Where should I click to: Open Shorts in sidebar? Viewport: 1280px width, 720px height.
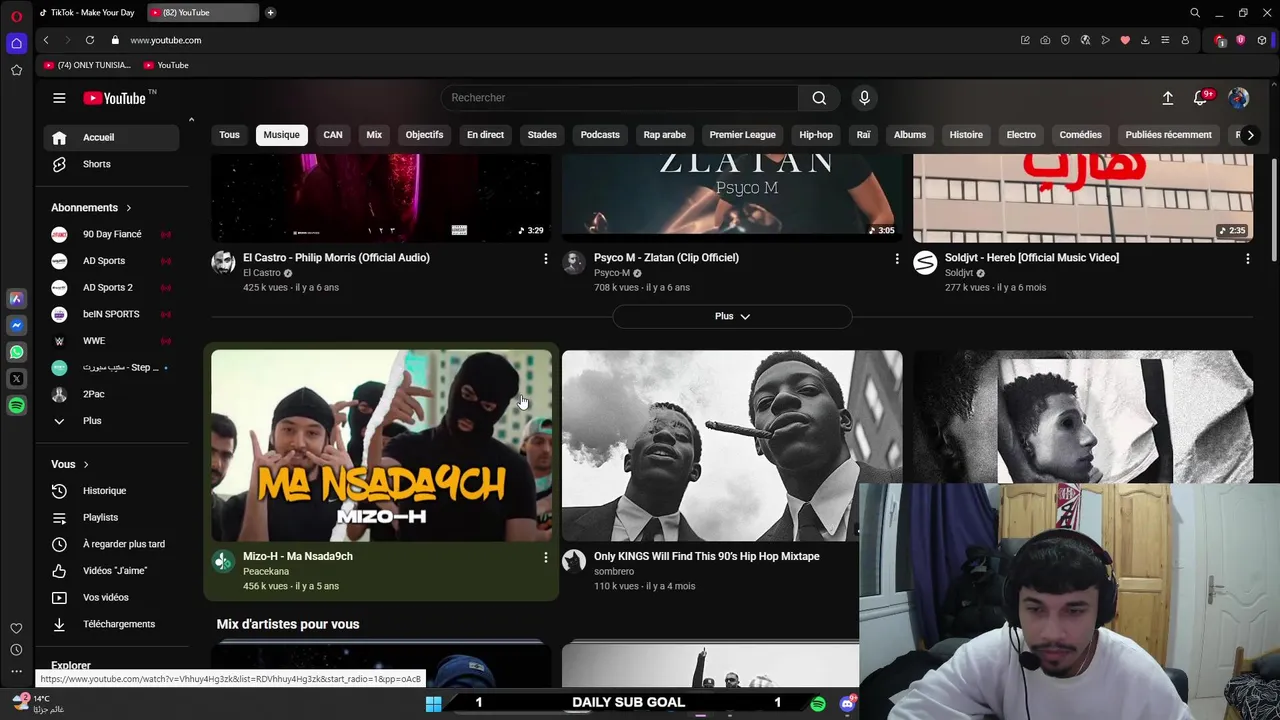(112, 164)
